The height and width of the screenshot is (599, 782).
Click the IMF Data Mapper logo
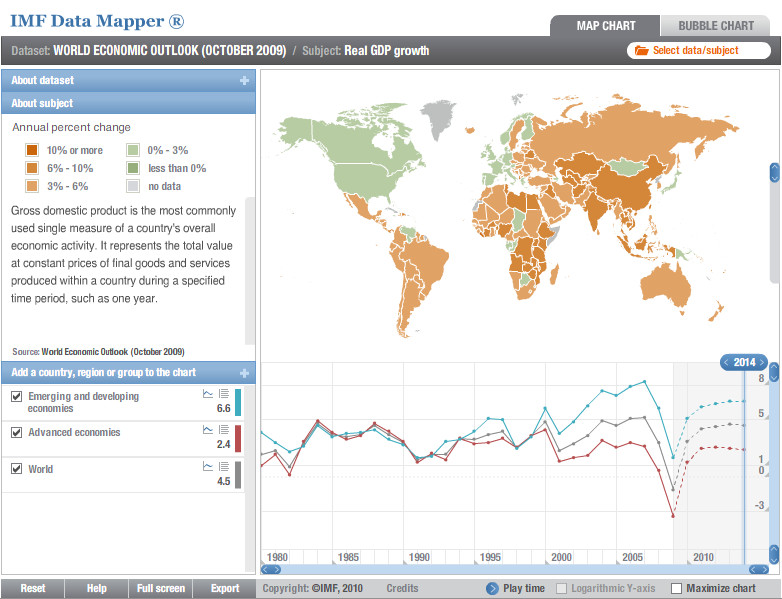coord(97,21)
